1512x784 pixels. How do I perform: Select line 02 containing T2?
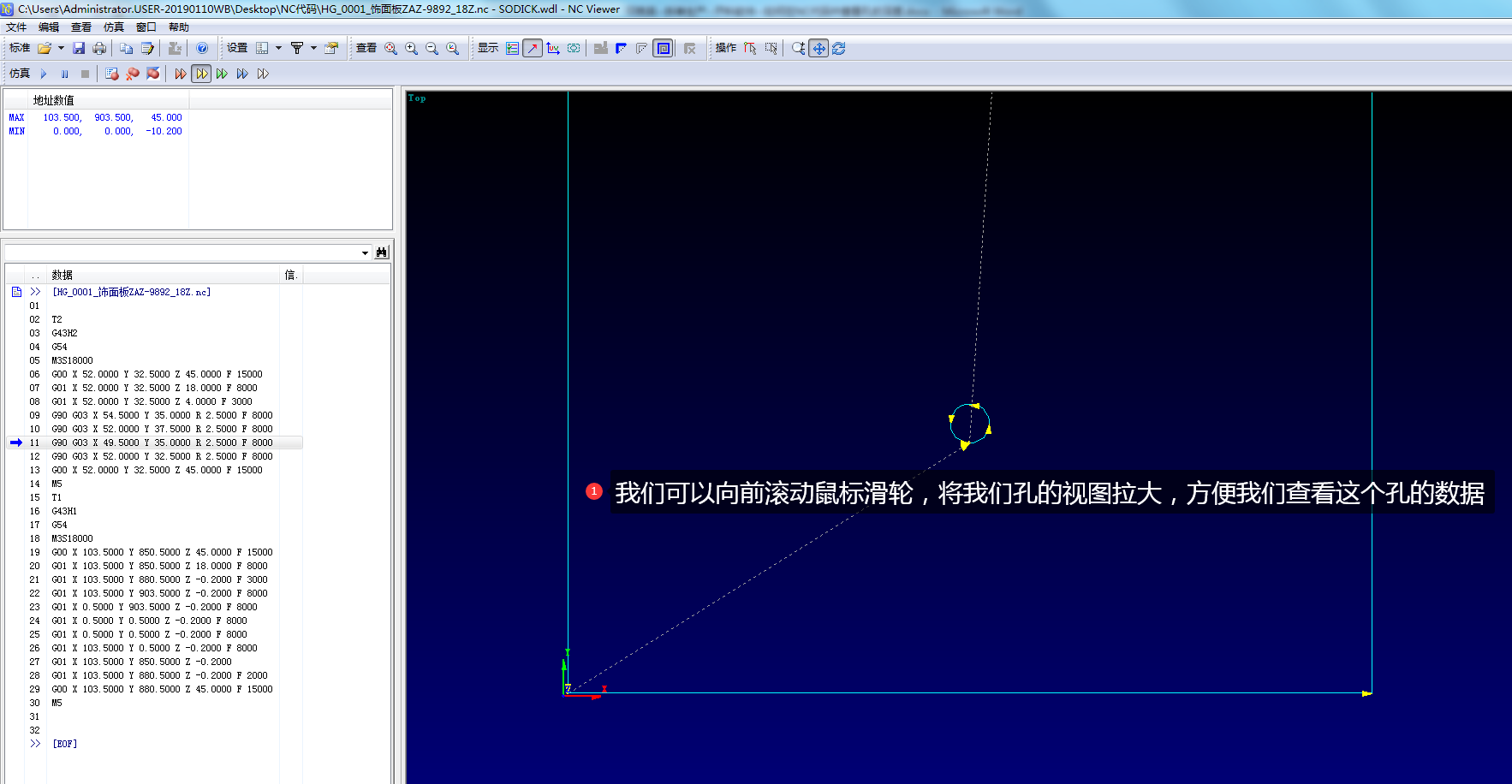(x=154, y=319)
